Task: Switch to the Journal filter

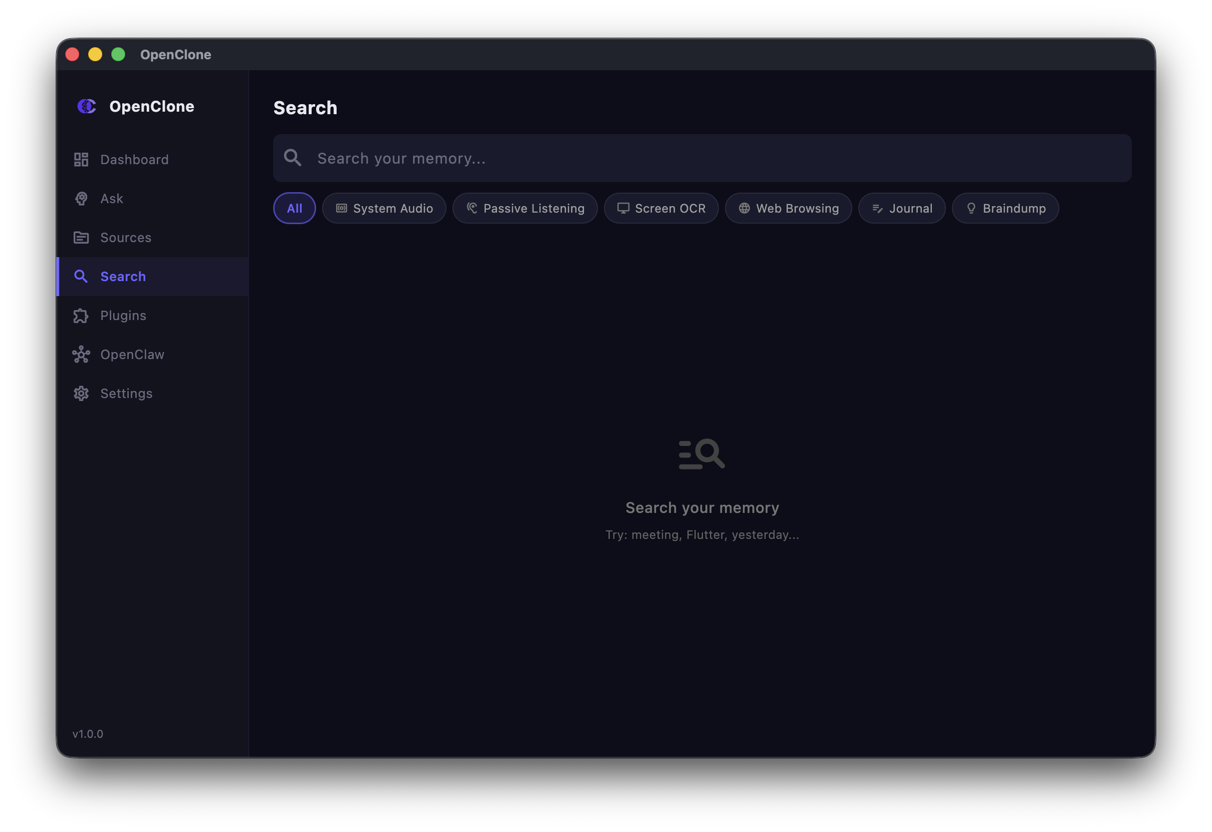Action: 902,208
